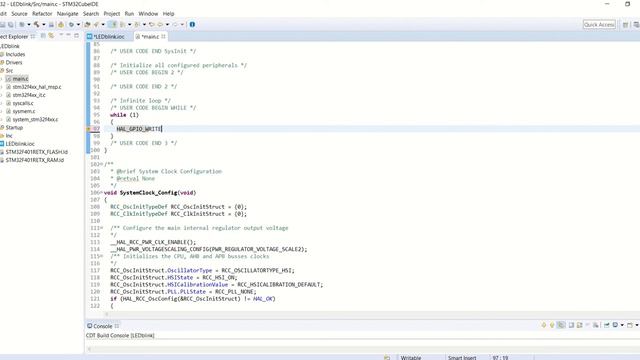Click the hammer Build icon in toolbar
The width and height of the screenshot is (640, 360).
[x=37, y=24]
